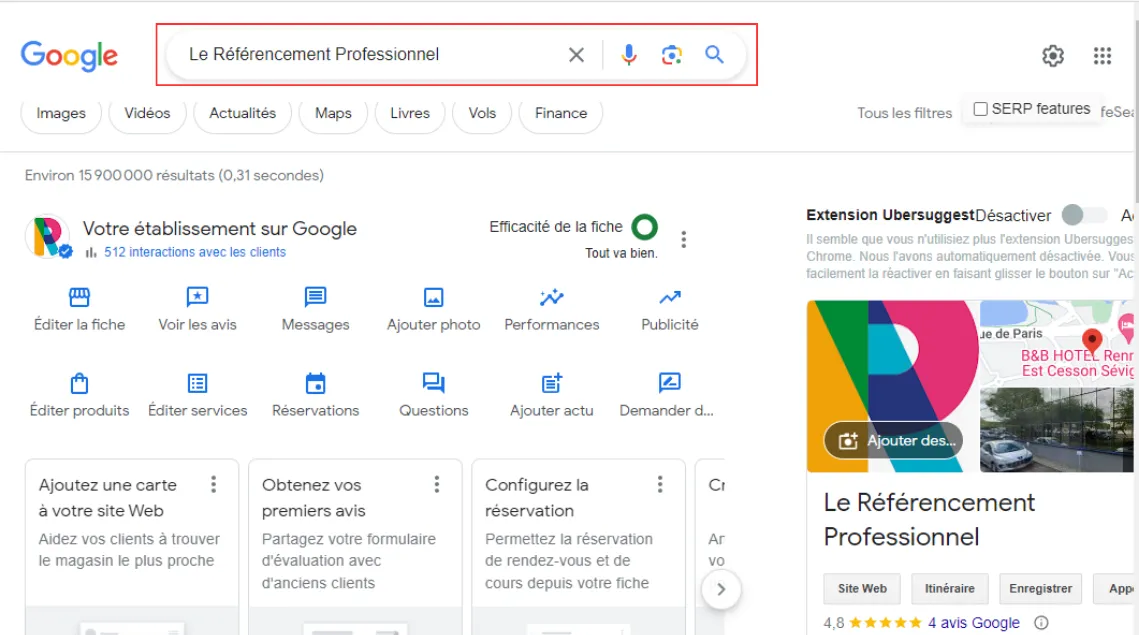Advance the suggestion cards with the right arrow
This screenshot has height=635, width=1139.
point(721,589)
